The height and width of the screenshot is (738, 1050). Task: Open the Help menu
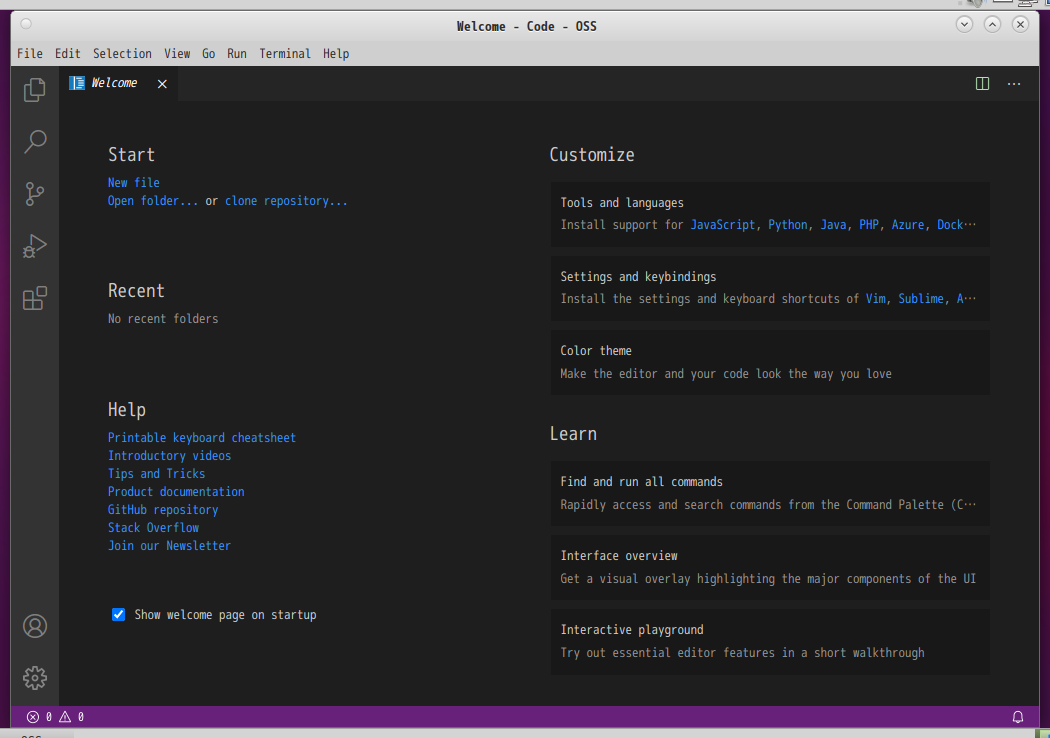coord(336,54)
